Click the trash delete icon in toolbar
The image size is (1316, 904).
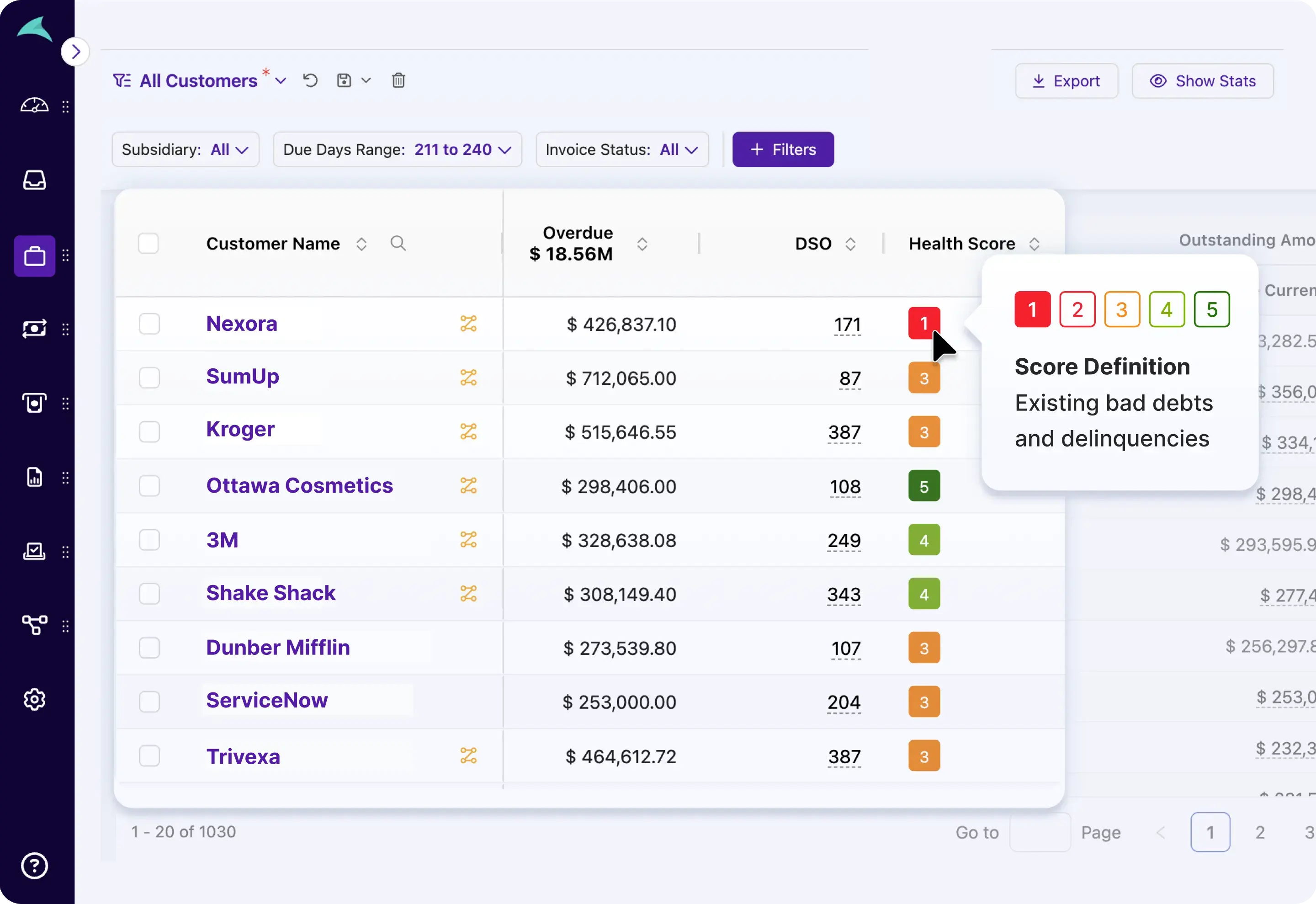point(398,80)
